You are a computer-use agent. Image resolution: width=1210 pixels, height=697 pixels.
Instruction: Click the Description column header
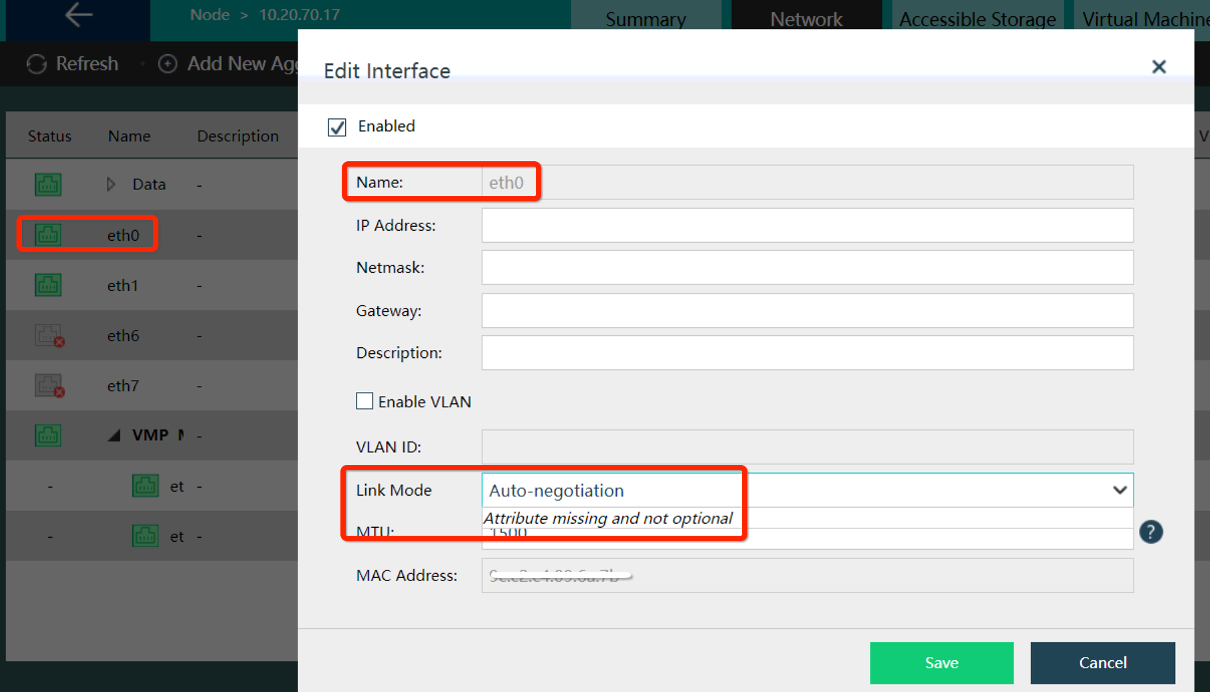click(x=238, y=136)
